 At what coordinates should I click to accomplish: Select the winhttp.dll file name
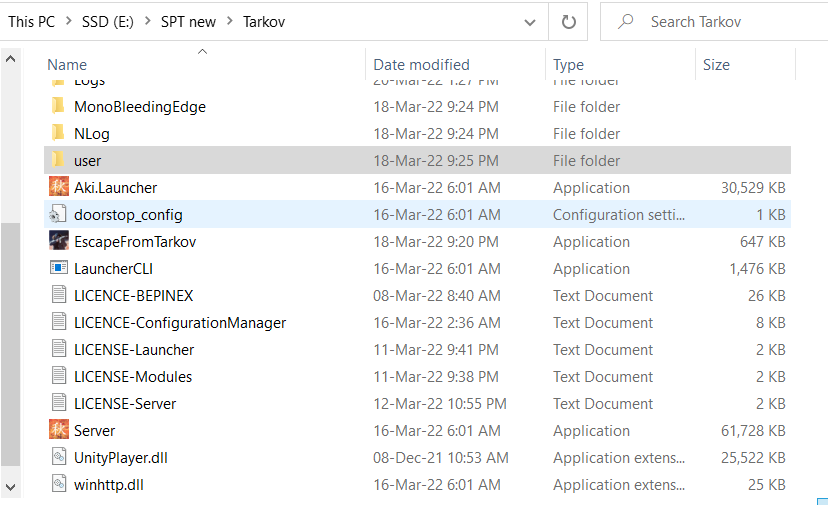(109, 484)
